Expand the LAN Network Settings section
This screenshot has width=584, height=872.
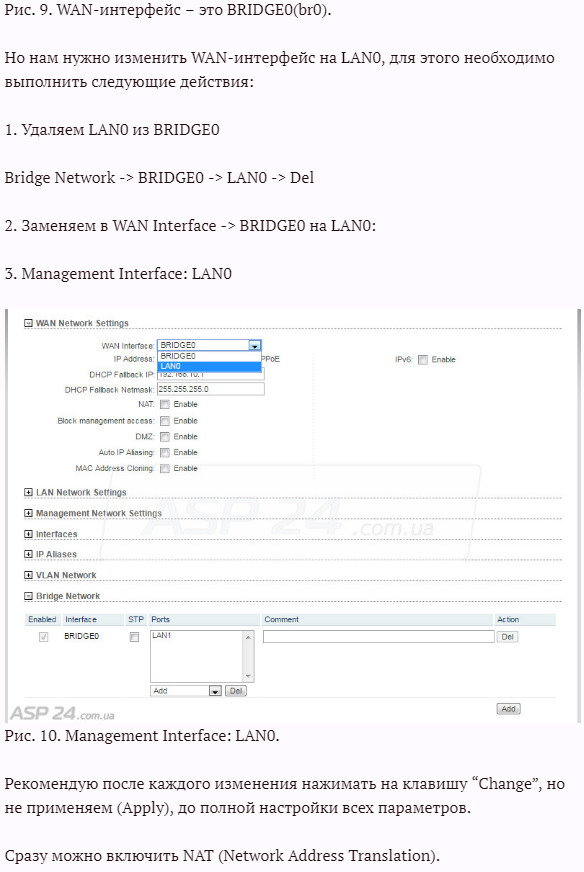(28, 492)
